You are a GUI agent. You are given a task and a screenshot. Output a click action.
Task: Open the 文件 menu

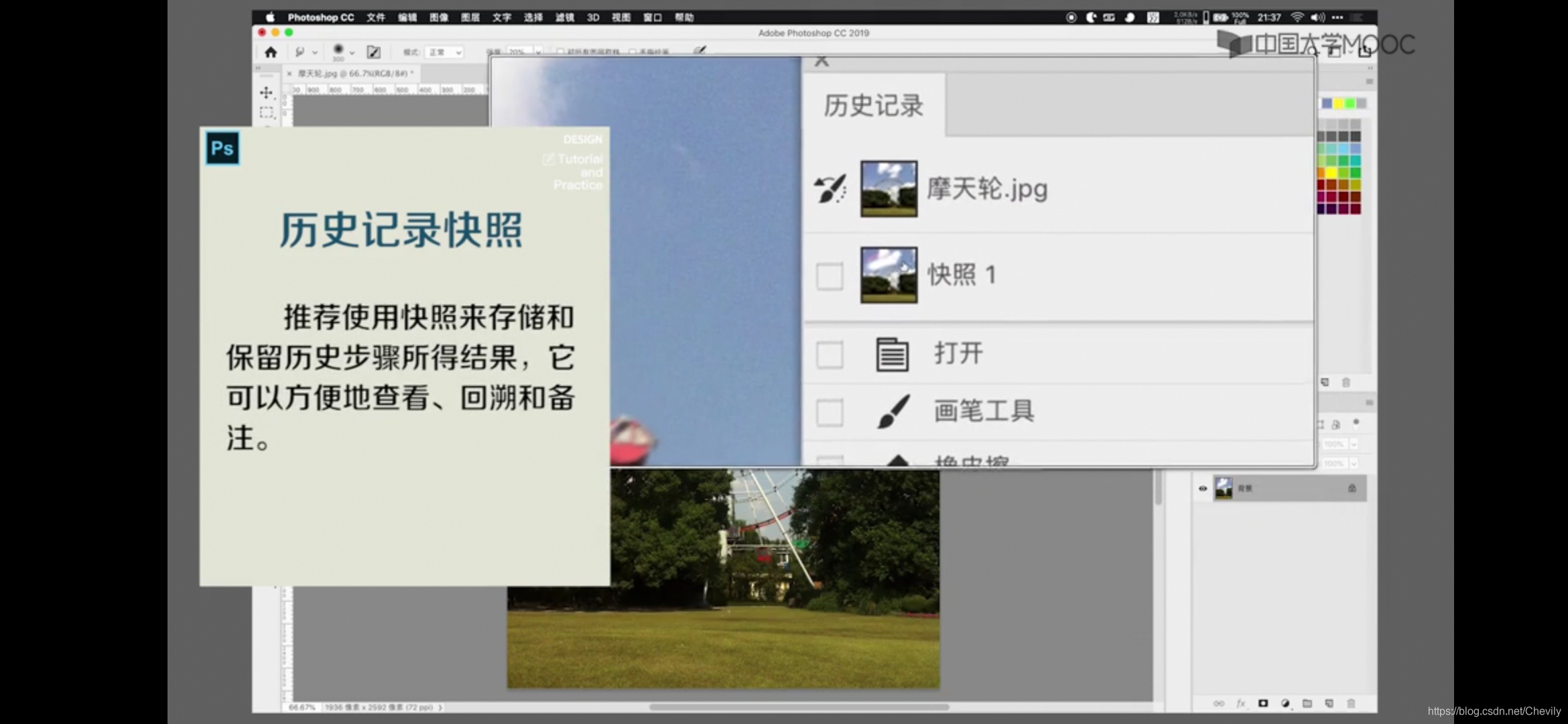coord(375,17)
